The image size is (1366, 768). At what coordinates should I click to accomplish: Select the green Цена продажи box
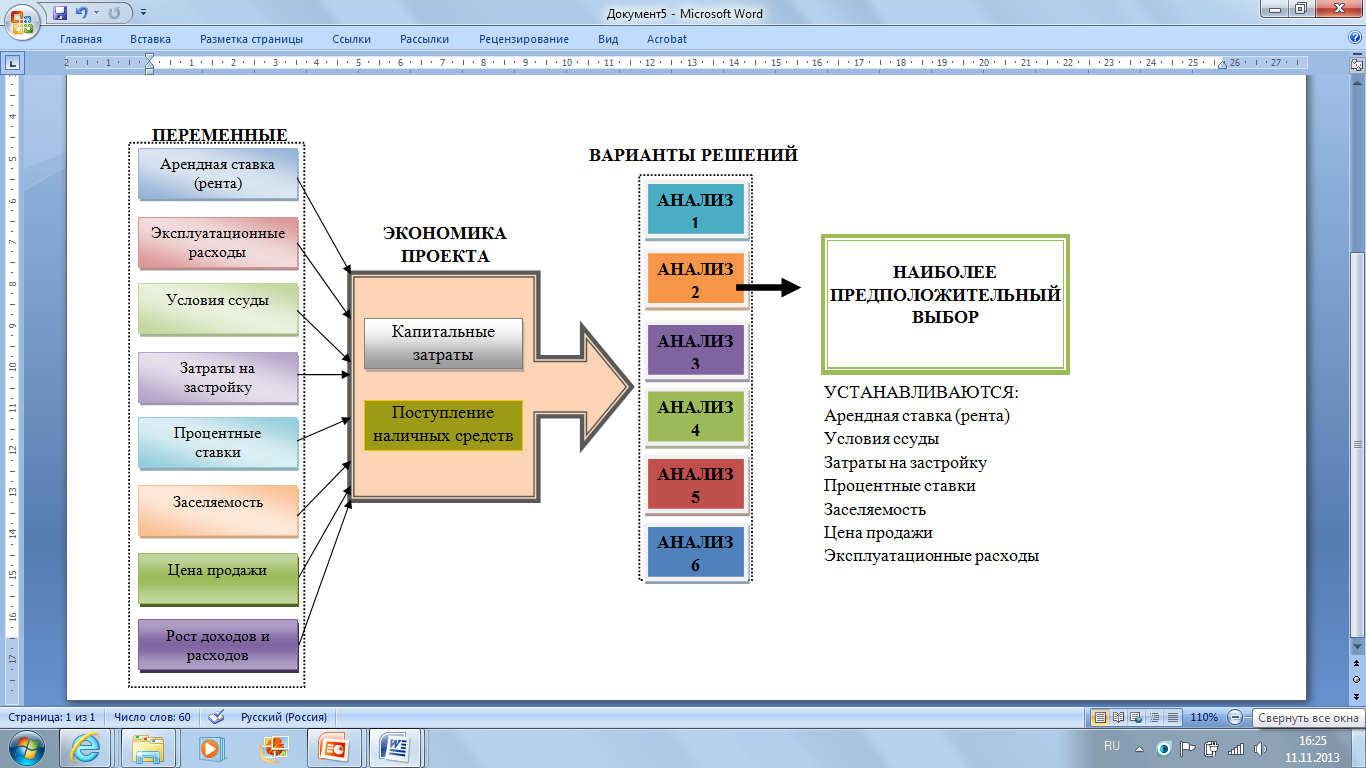(218, 578)
